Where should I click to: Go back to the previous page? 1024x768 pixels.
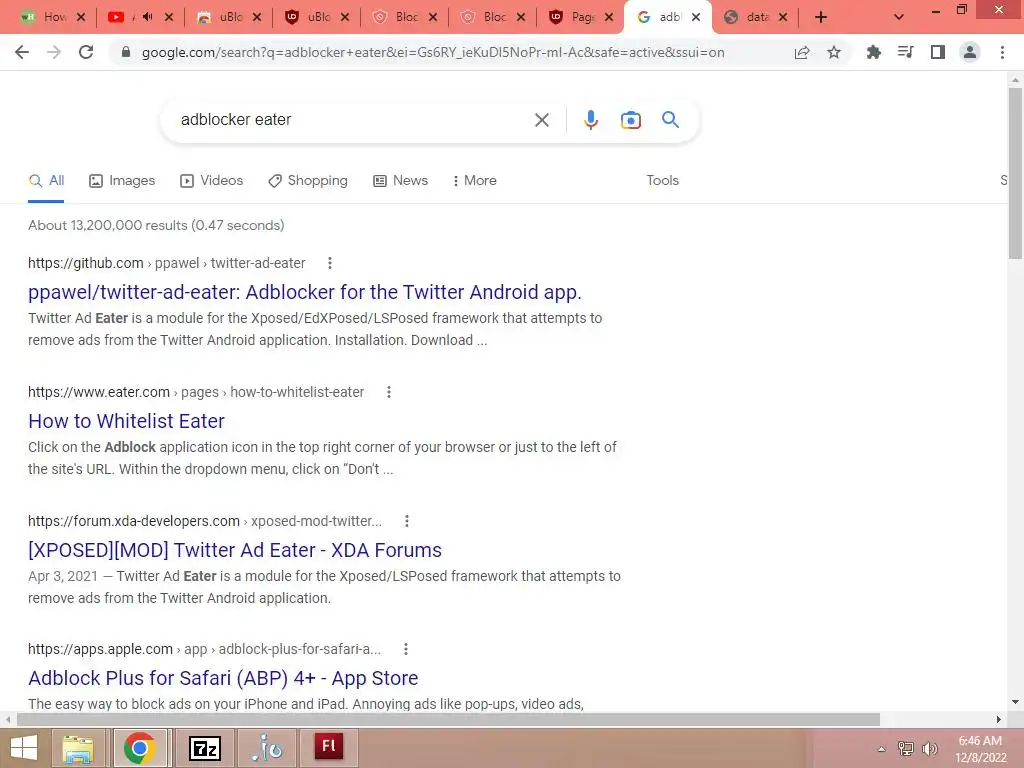pyautogui.click(x=22, y=52)
